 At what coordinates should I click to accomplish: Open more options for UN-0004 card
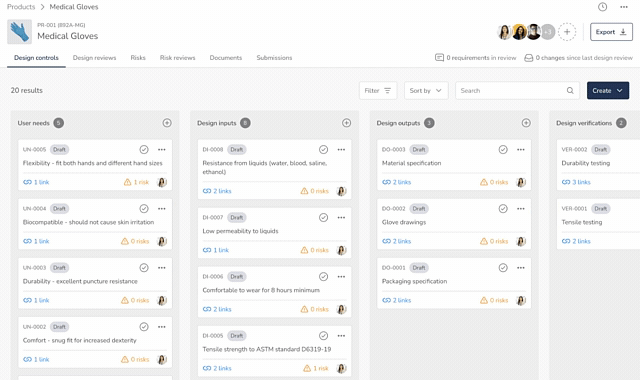pyautogui.click(x=162, y=209)
